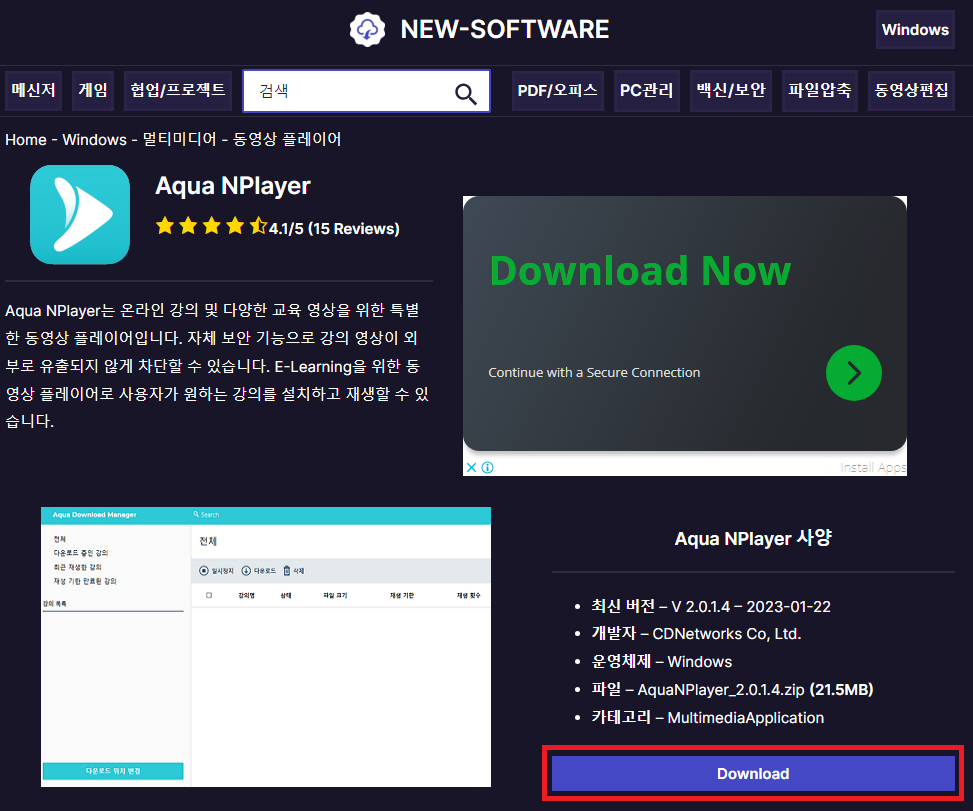The image size is (973, 811).
Task: Open ad info icon
Action: [488, 467]
